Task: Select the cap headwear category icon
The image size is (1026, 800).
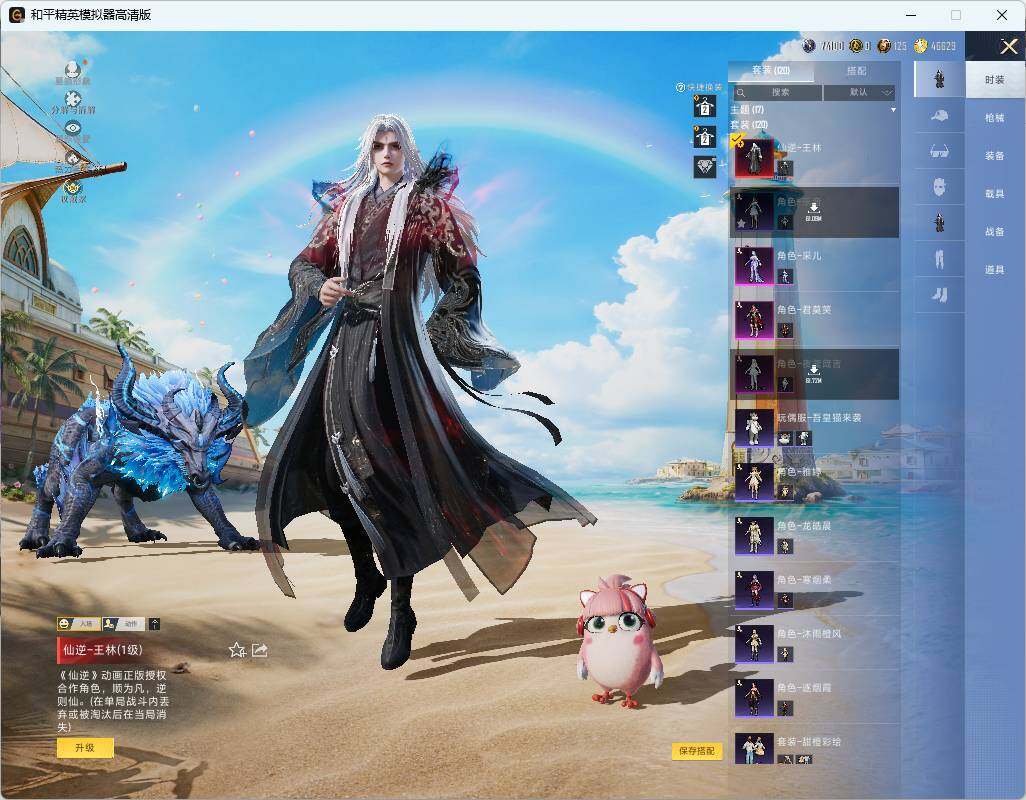Action: (939, 116)
